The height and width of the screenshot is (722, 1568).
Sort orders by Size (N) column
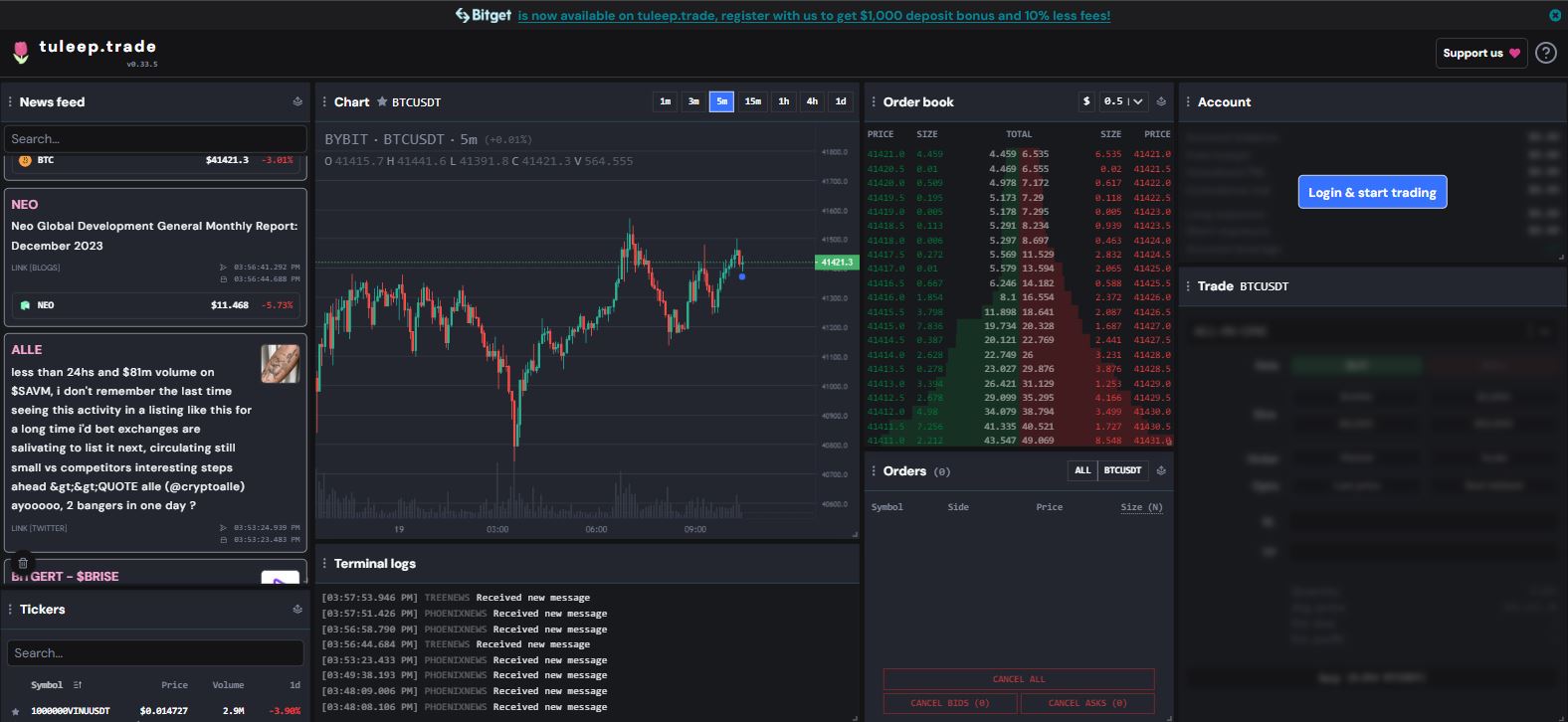click(x=1141, y=507)
